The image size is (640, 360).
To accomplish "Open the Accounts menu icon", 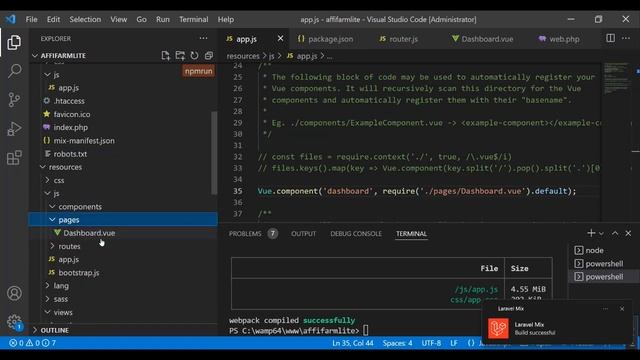I will click(x=14, y=293).
